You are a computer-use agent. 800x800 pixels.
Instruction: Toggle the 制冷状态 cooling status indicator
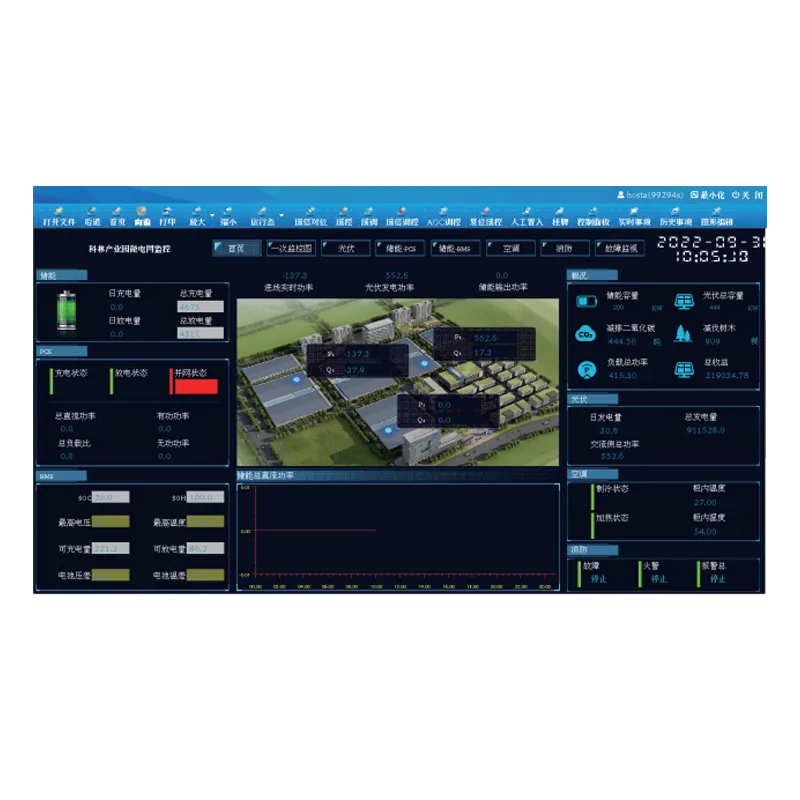pos(593,496)
